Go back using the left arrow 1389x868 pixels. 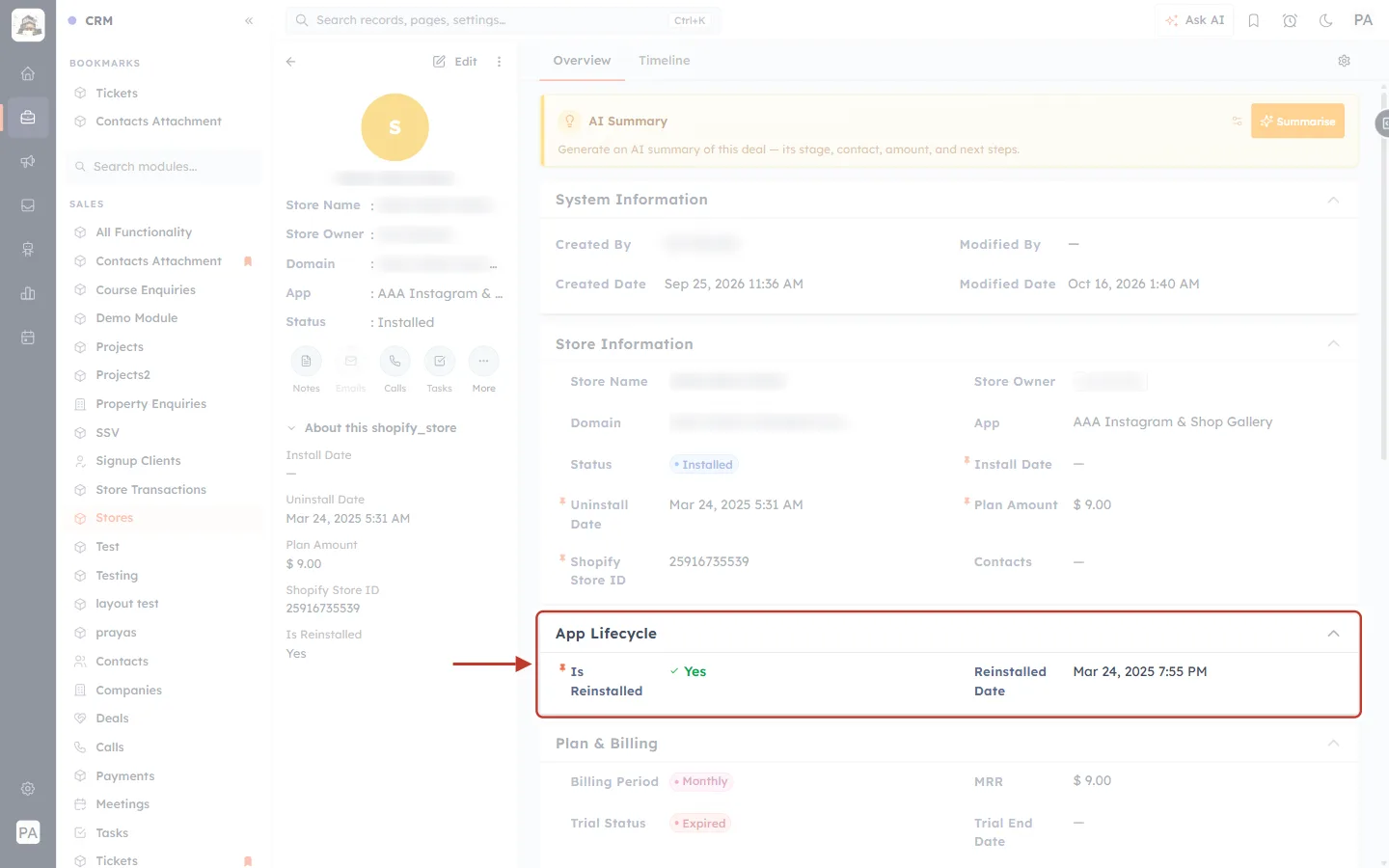(290, 62)
